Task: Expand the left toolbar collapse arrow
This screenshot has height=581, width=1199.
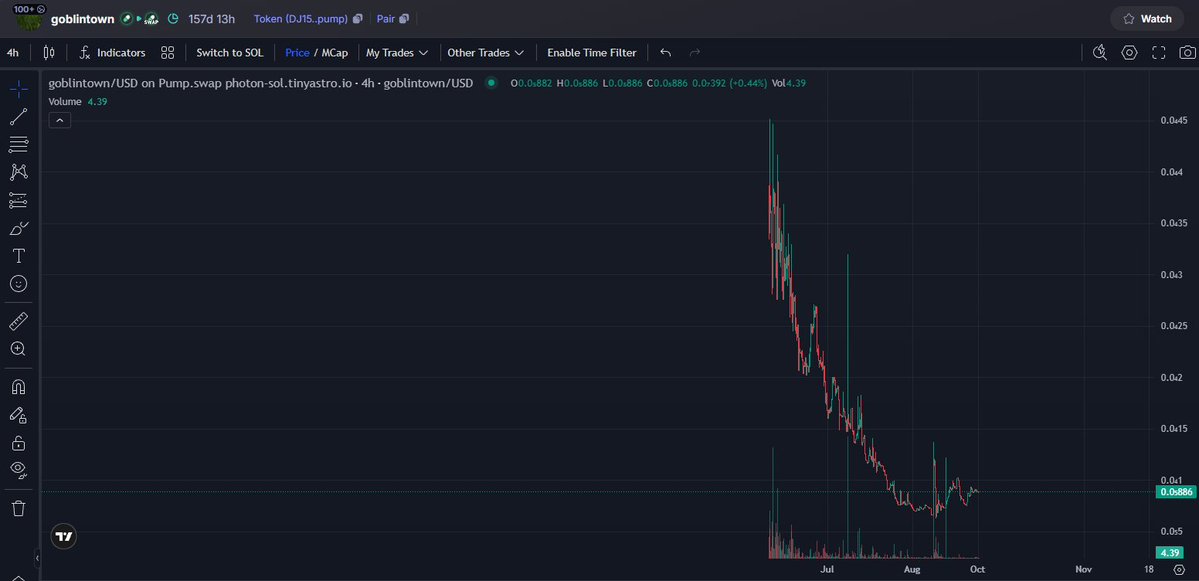Action: coord(37,558)
